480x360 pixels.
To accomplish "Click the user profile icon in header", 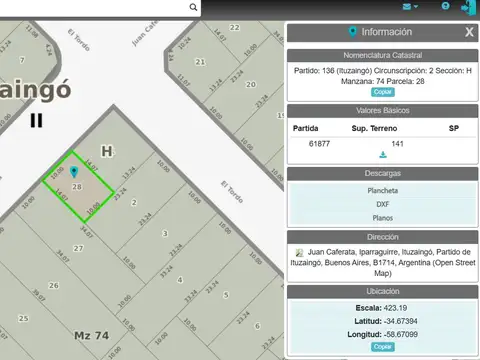I will (445, 6).
